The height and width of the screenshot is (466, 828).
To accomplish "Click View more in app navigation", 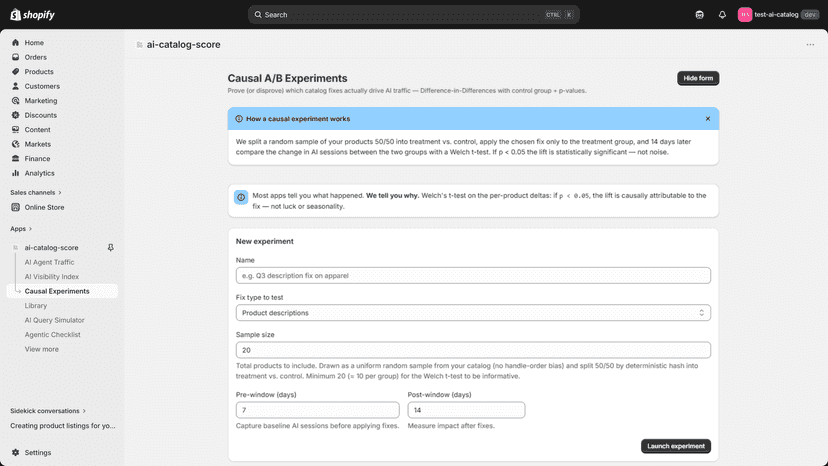I will [x=41, y=349].
